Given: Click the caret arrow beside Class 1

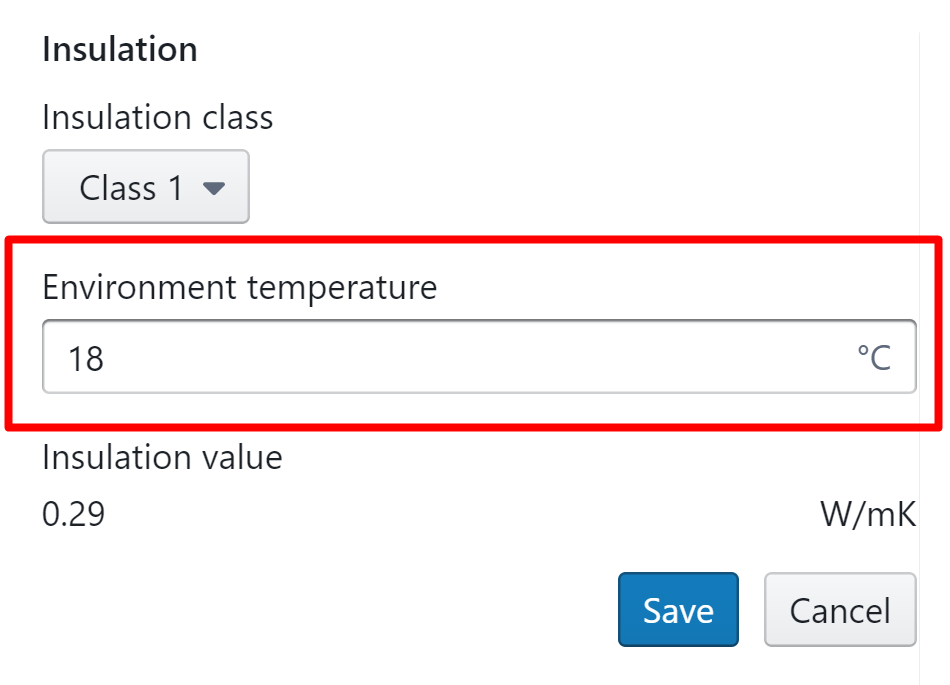Looking at the screenshot, I should [x=213, y=188].
